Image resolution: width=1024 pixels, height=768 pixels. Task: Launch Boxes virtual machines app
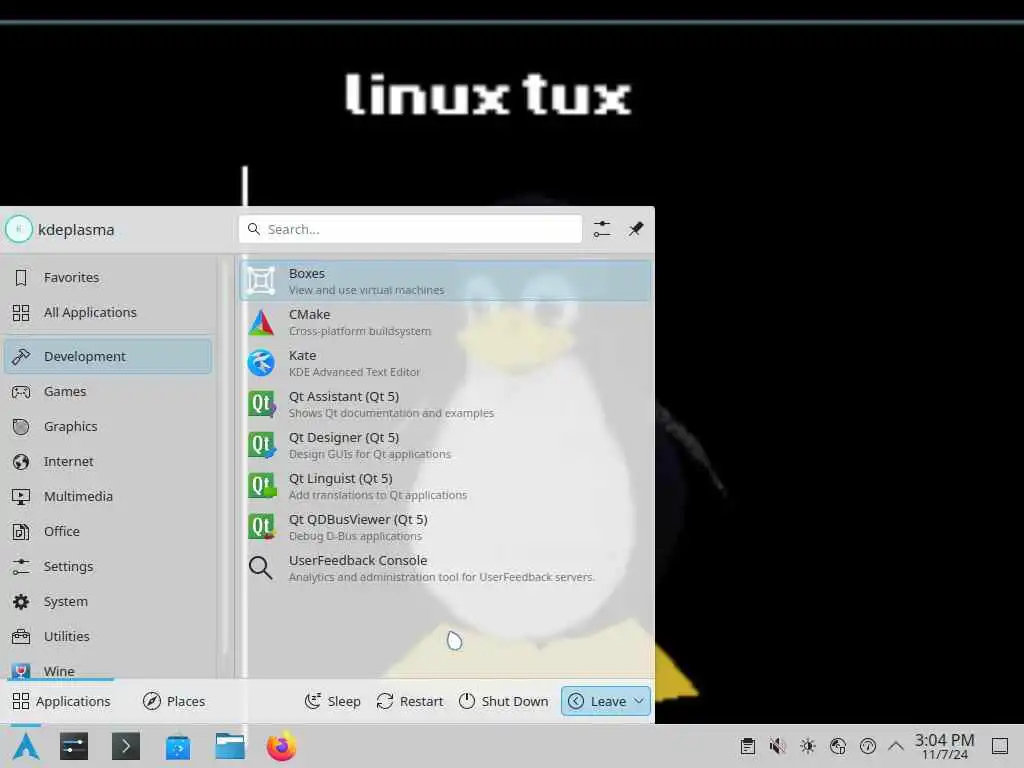(x=446, y=281)
